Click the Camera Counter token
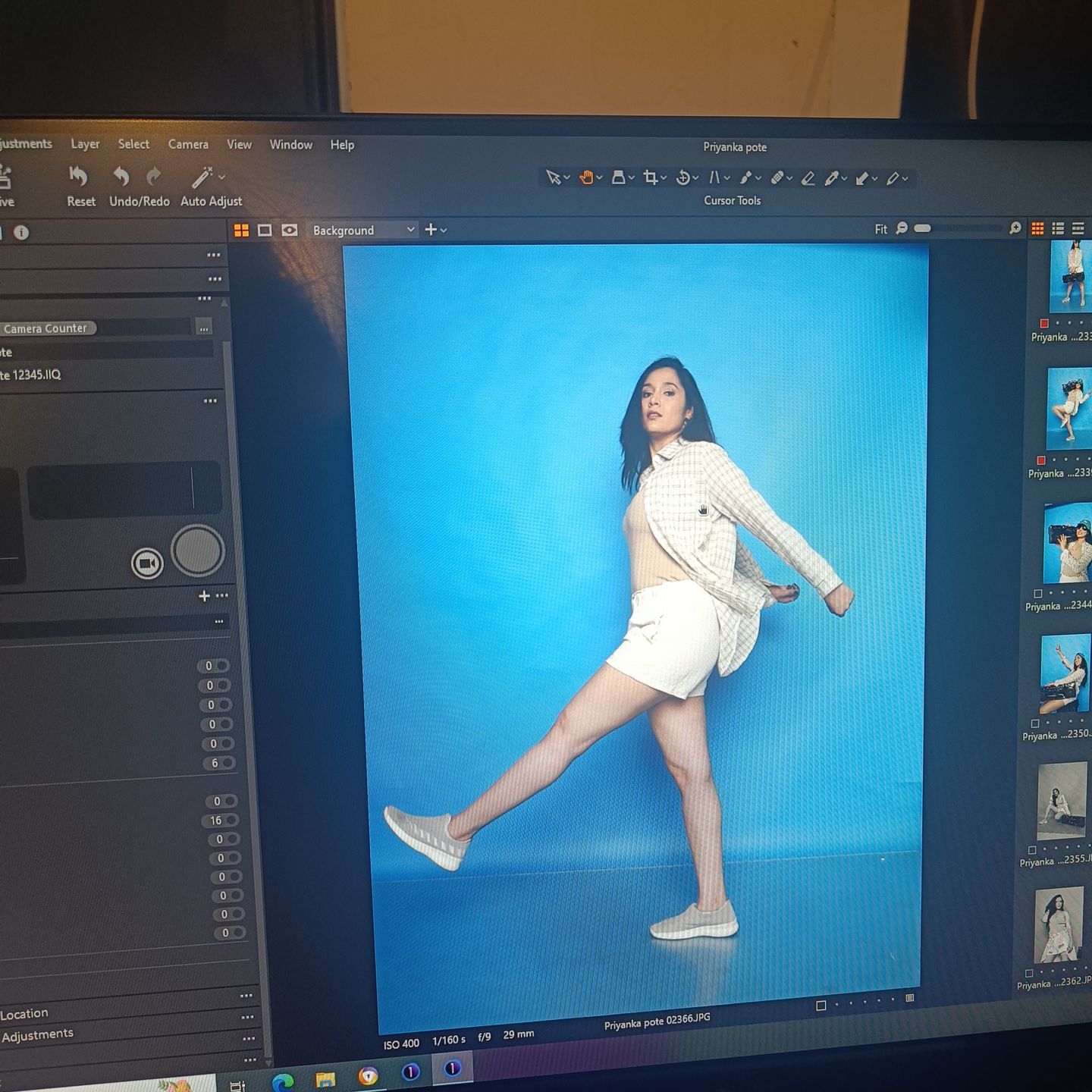 [x=45, y=328]
